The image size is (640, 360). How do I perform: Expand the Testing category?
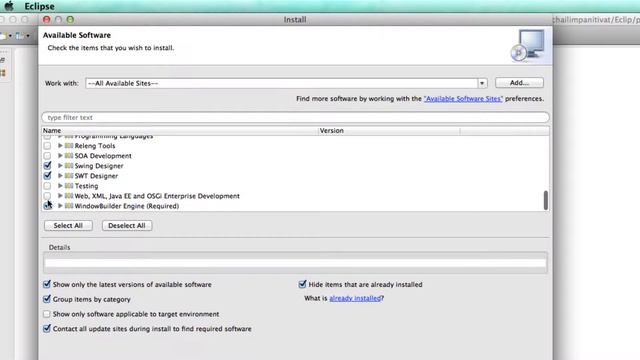tap(60, 186)
